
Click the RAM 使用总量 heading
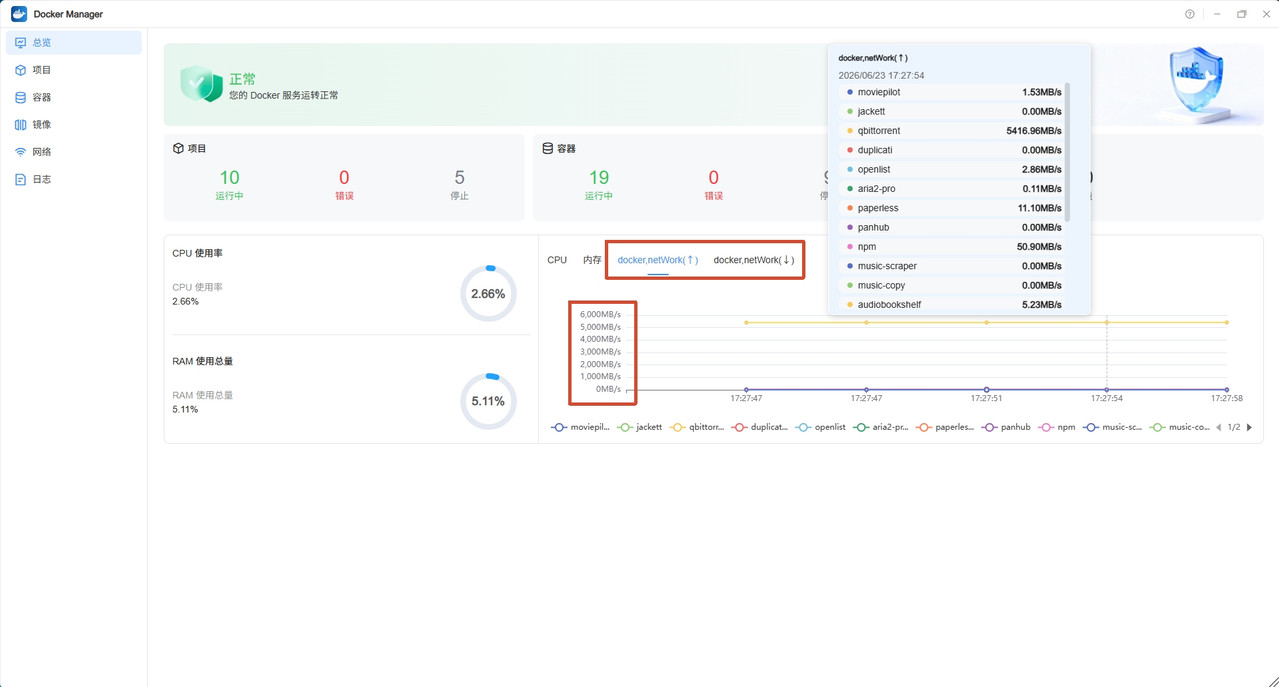[x=202, y=361]
